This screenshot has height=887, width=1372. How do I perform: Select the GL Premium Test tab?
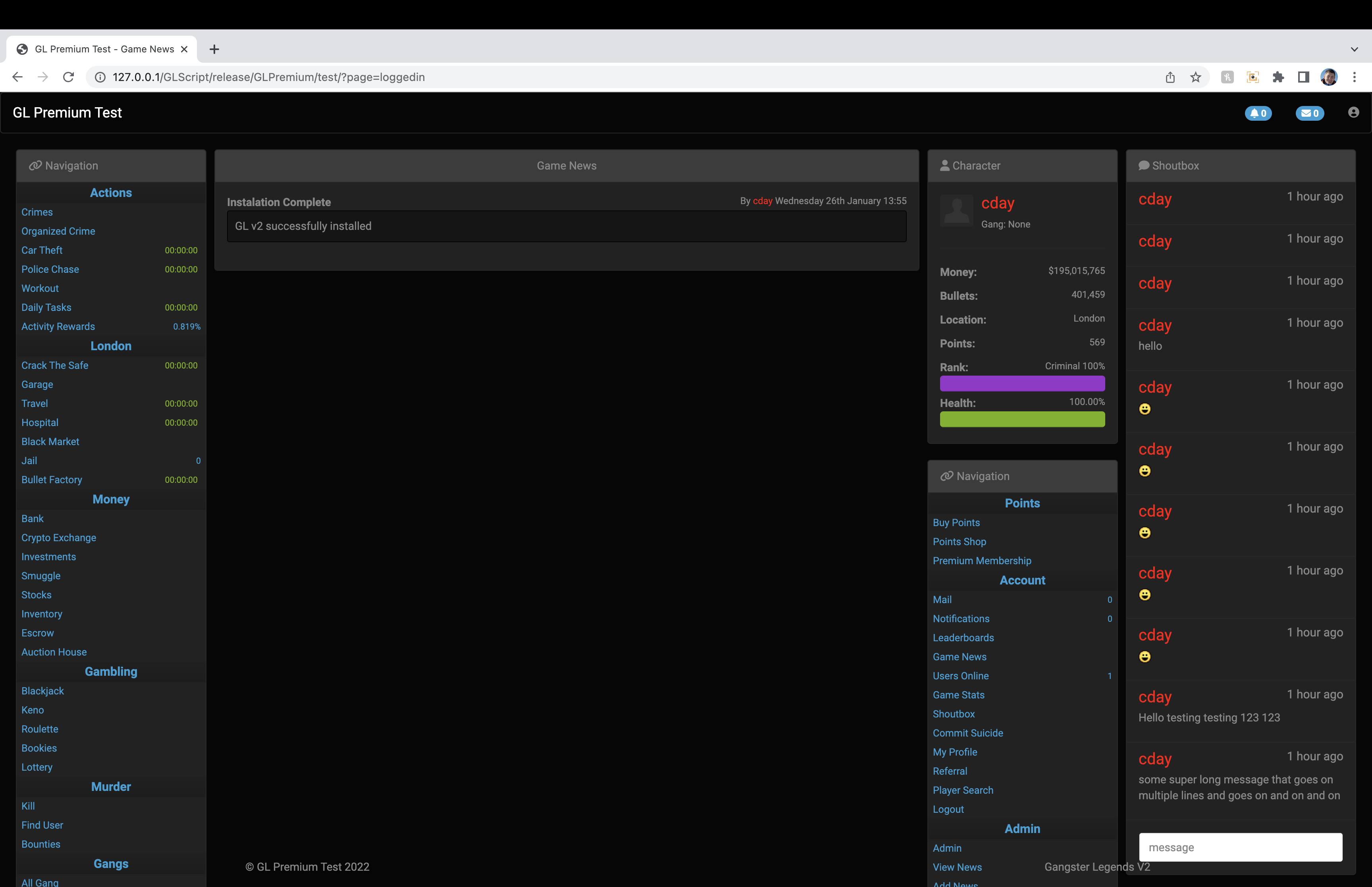coord(104,50)
